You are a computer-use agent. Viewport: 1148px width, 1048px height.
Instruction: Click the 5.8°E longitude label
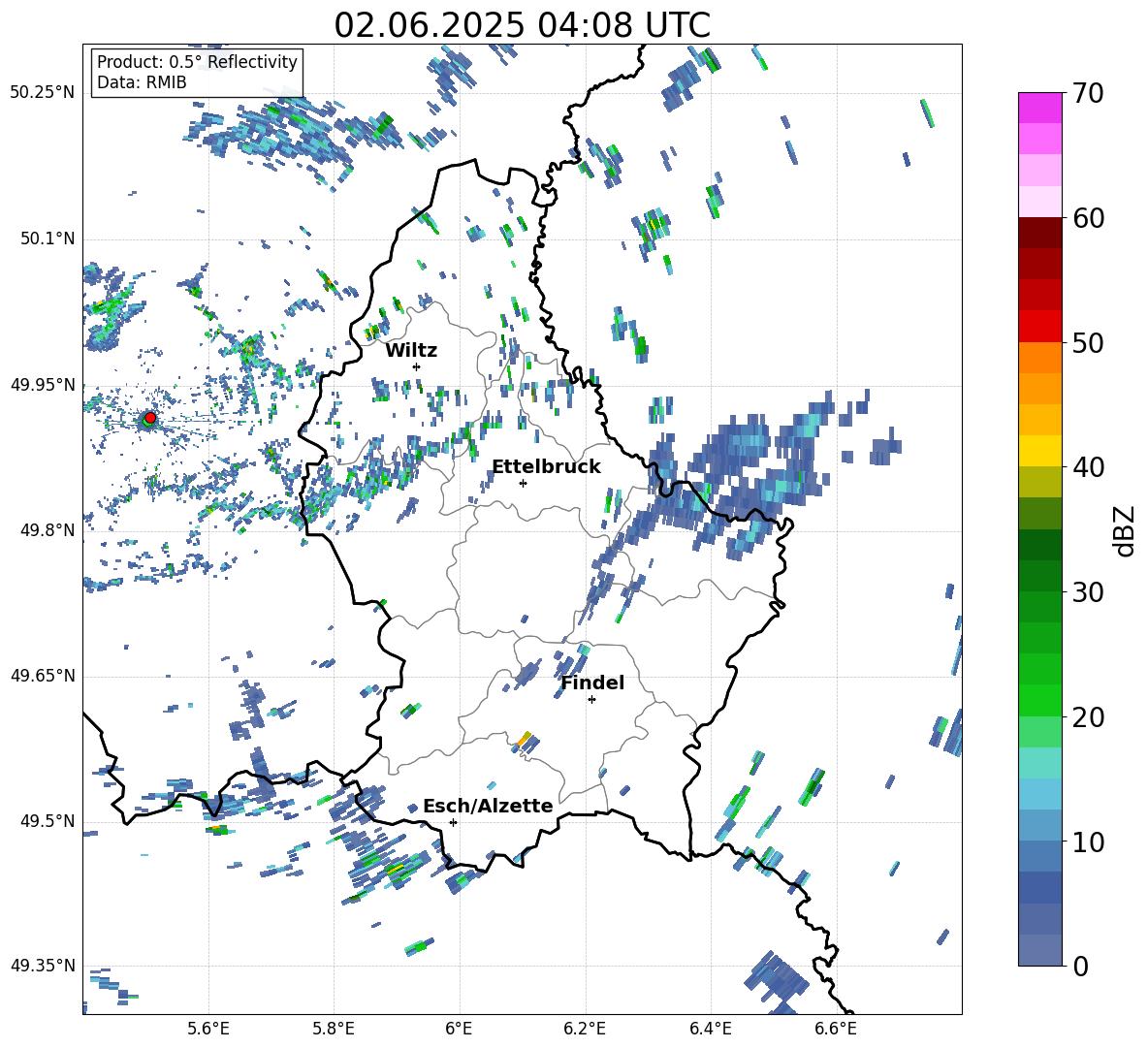(x=334, y=1029)
